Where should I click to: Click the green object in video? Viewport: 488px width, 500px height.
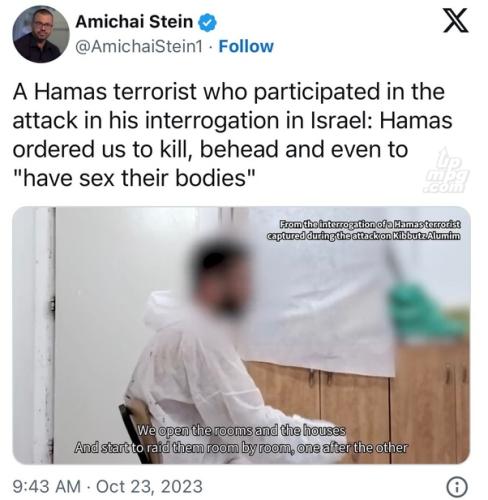click(x=428, y=312)
